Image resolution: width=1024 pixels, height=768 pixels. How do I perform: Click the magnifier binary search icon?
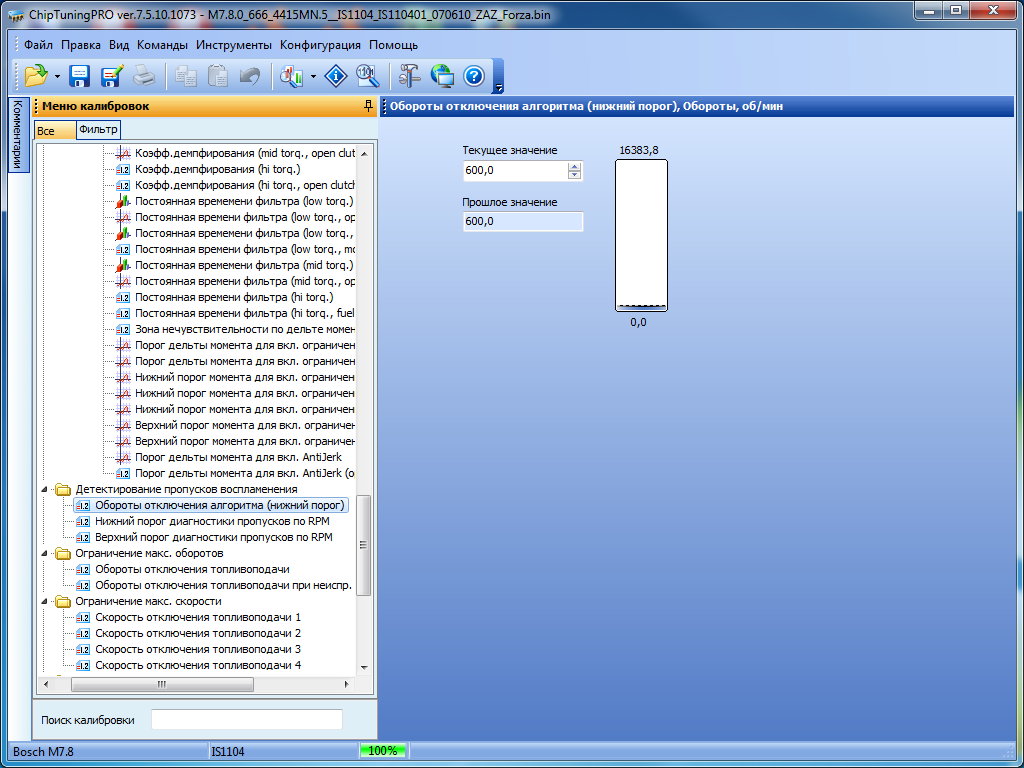click(x=367, y=75)
